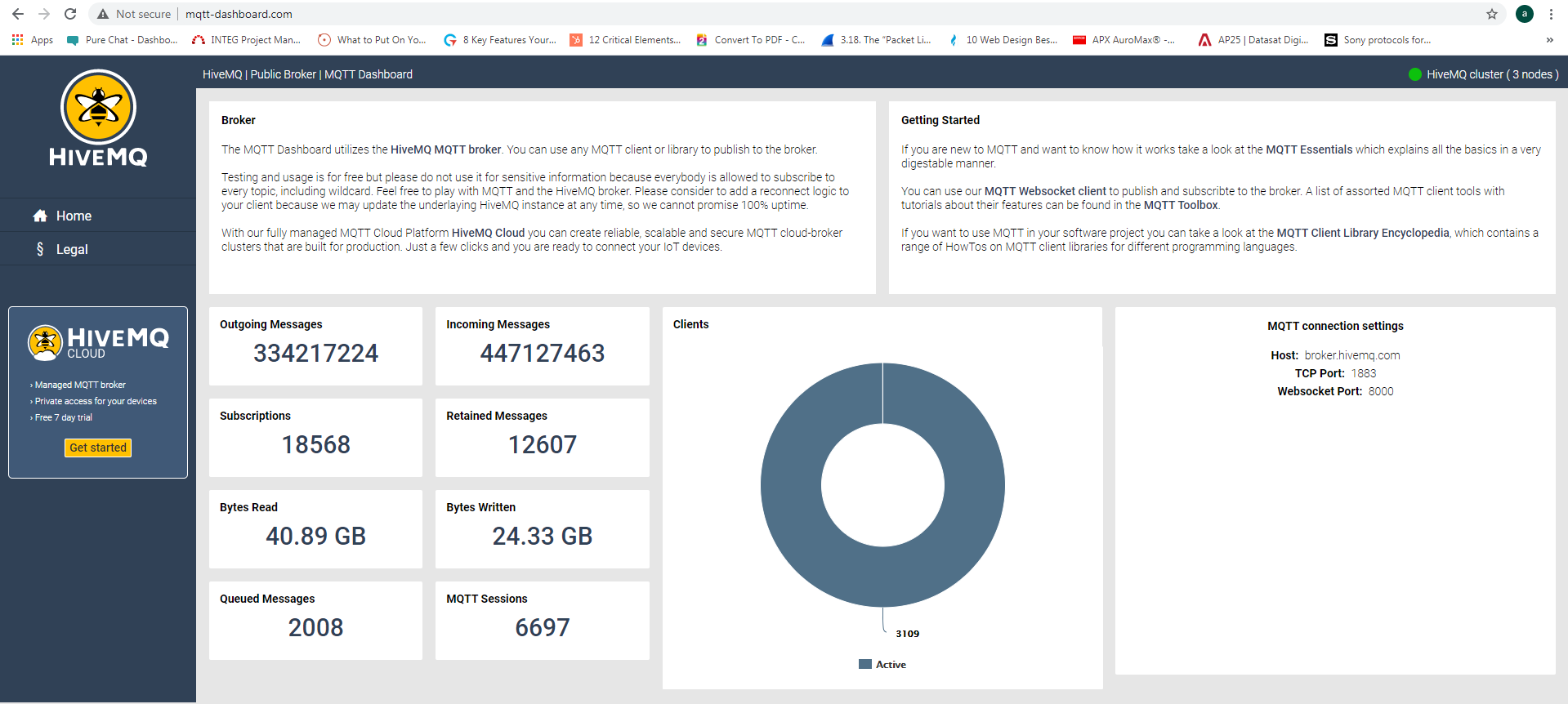
Task: Click the Managed MQTT broker line
Action: click(80, 385)
